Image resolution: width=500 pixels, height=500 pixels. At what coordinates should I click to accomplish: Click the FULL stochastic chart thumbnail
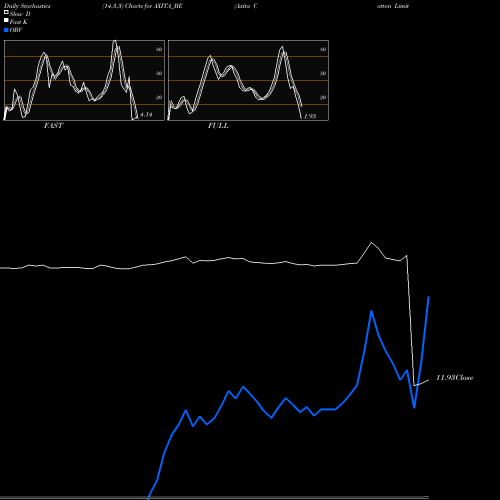(248, 80)
